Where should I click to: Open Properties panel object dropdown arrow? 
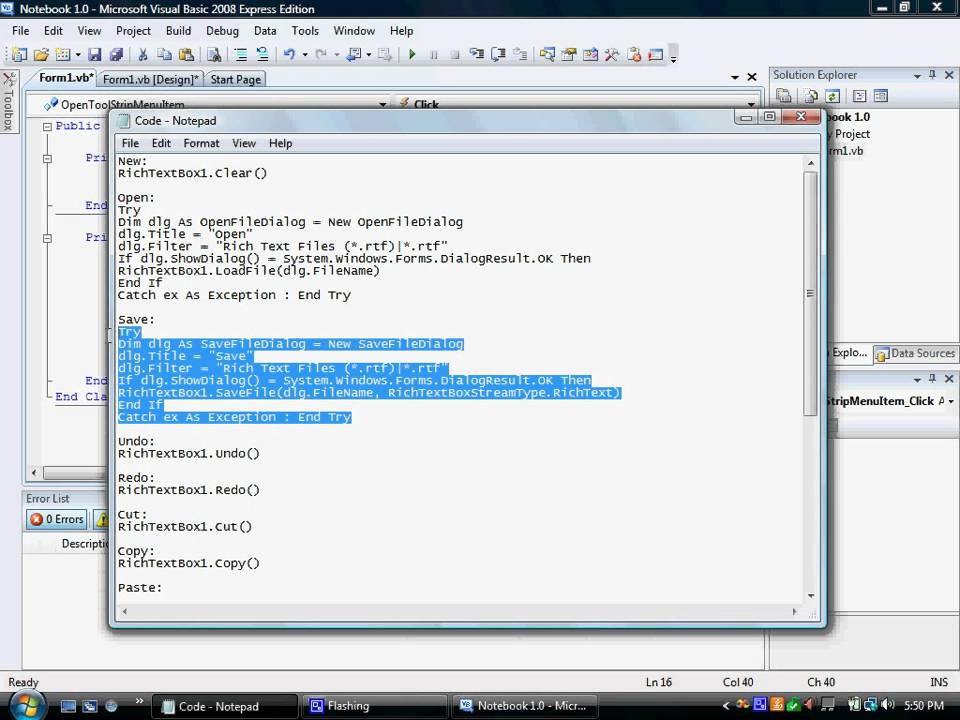click(951, 402)
